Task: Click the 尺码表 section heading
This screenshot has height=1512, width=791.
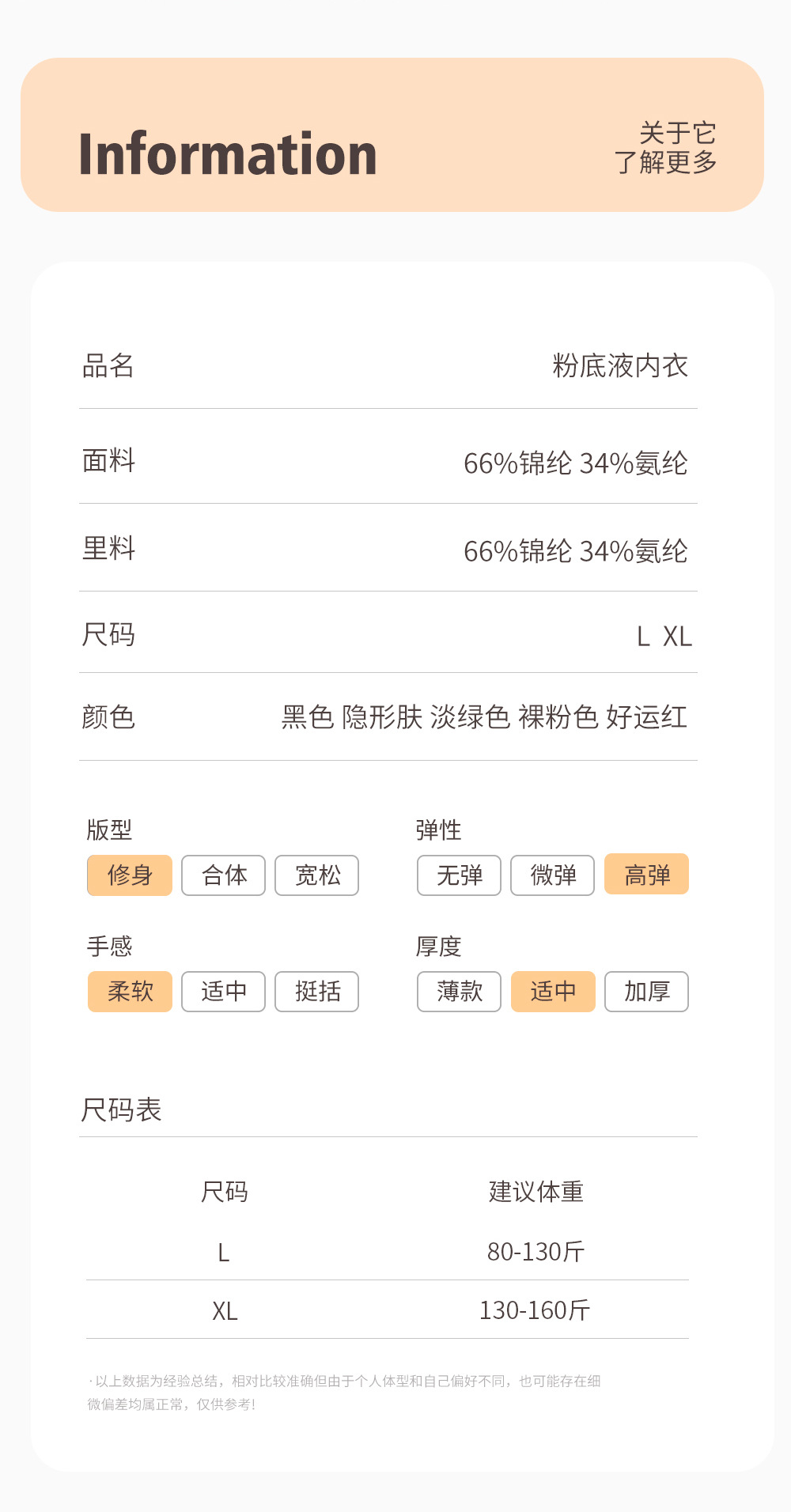Action: tap(121, 1110)
